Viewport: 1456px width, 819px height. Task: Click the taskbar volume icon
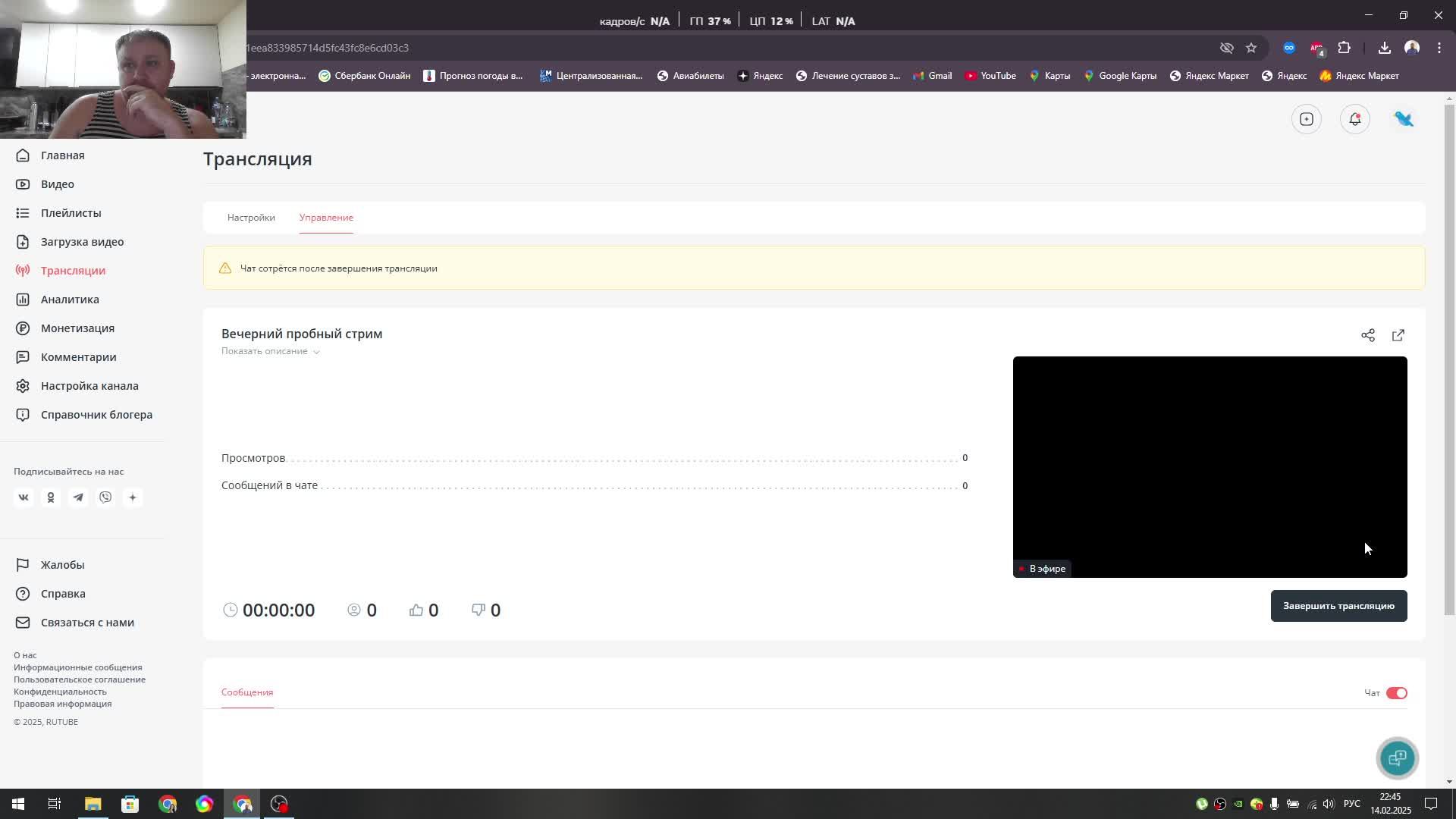1329,804
